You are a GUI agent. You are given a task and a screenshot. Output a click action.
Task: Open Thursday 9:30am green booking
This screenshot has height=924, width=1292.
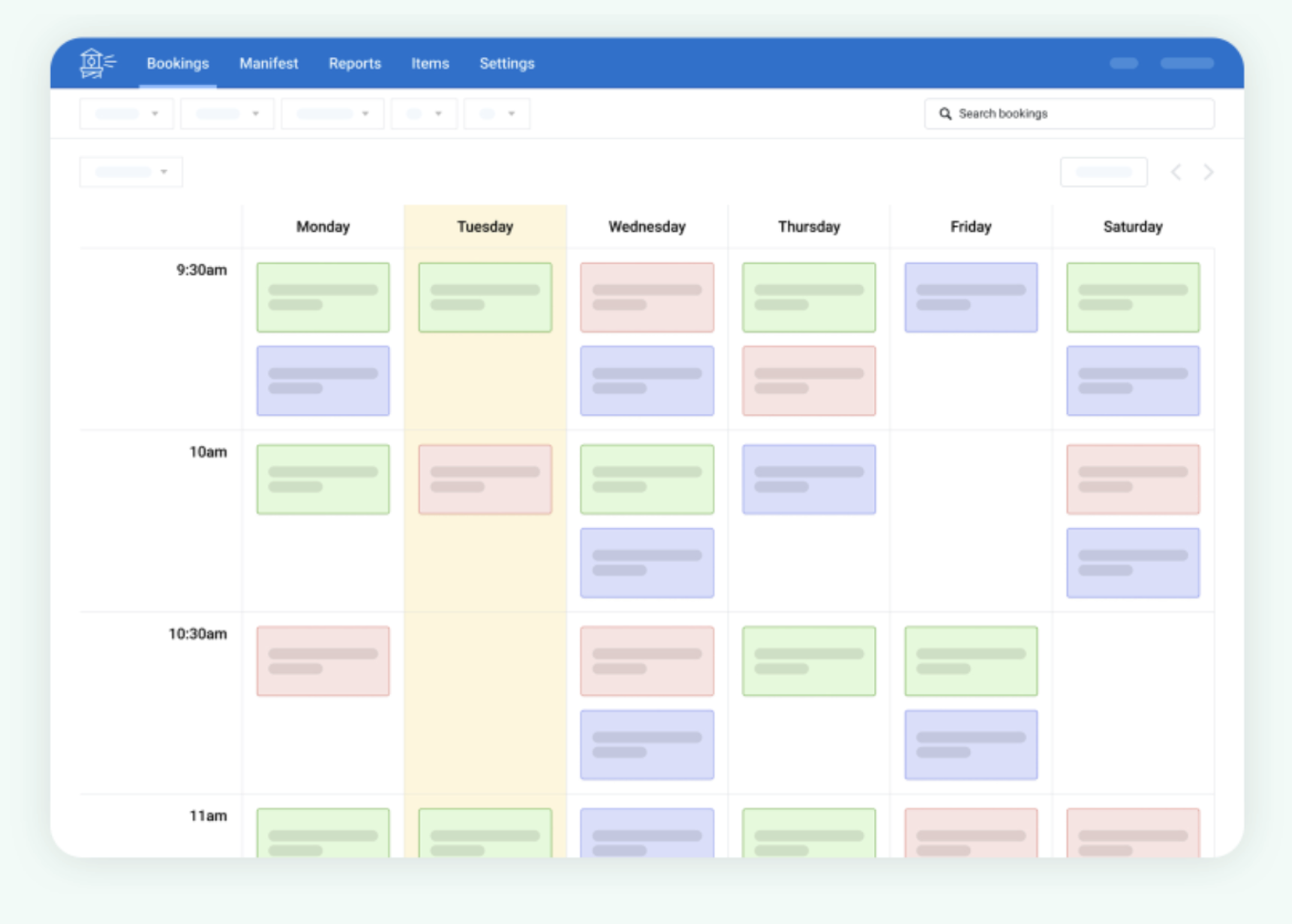tap(810, 297)
